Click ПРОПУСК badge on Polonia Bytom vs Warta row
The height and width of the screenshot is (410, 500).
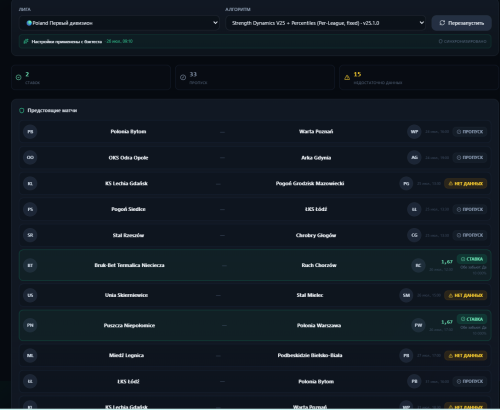click(470, 132)
